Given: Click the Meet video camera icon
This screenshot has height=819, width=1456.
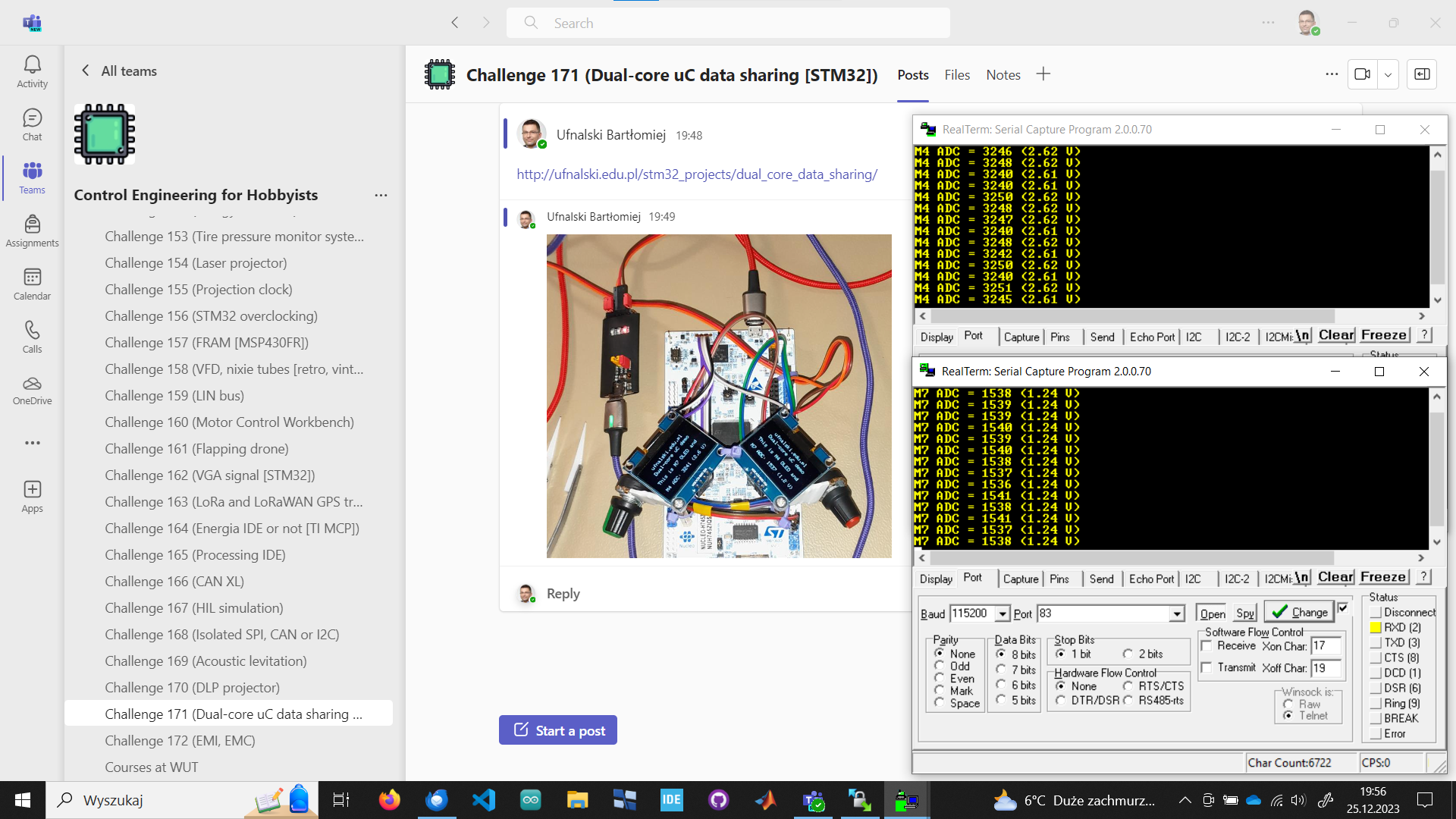Looking at the screenshot, I should click(x=1362, y=74).
